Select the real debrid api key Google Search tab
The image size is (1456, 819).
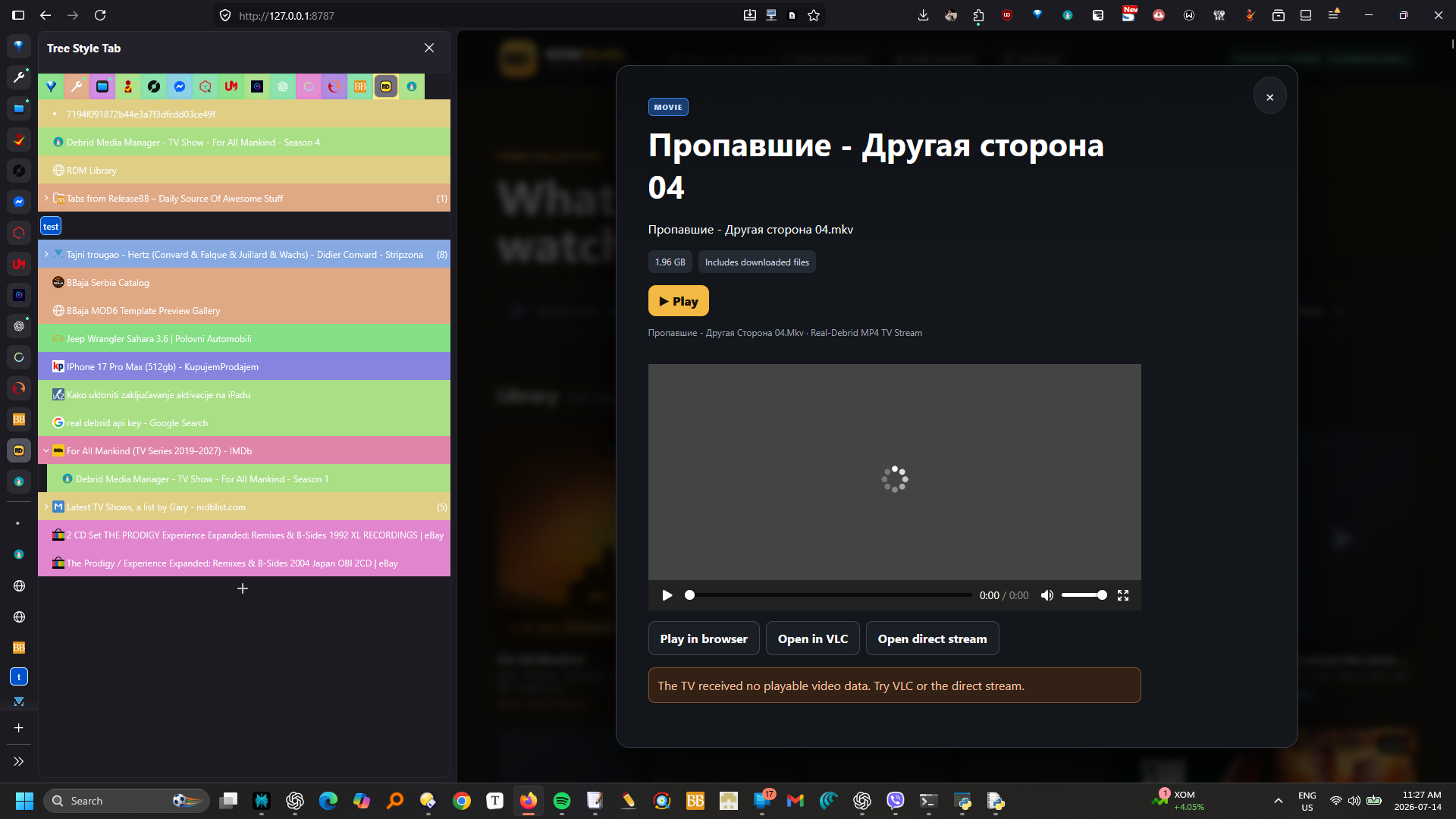(x=244, y=422)
